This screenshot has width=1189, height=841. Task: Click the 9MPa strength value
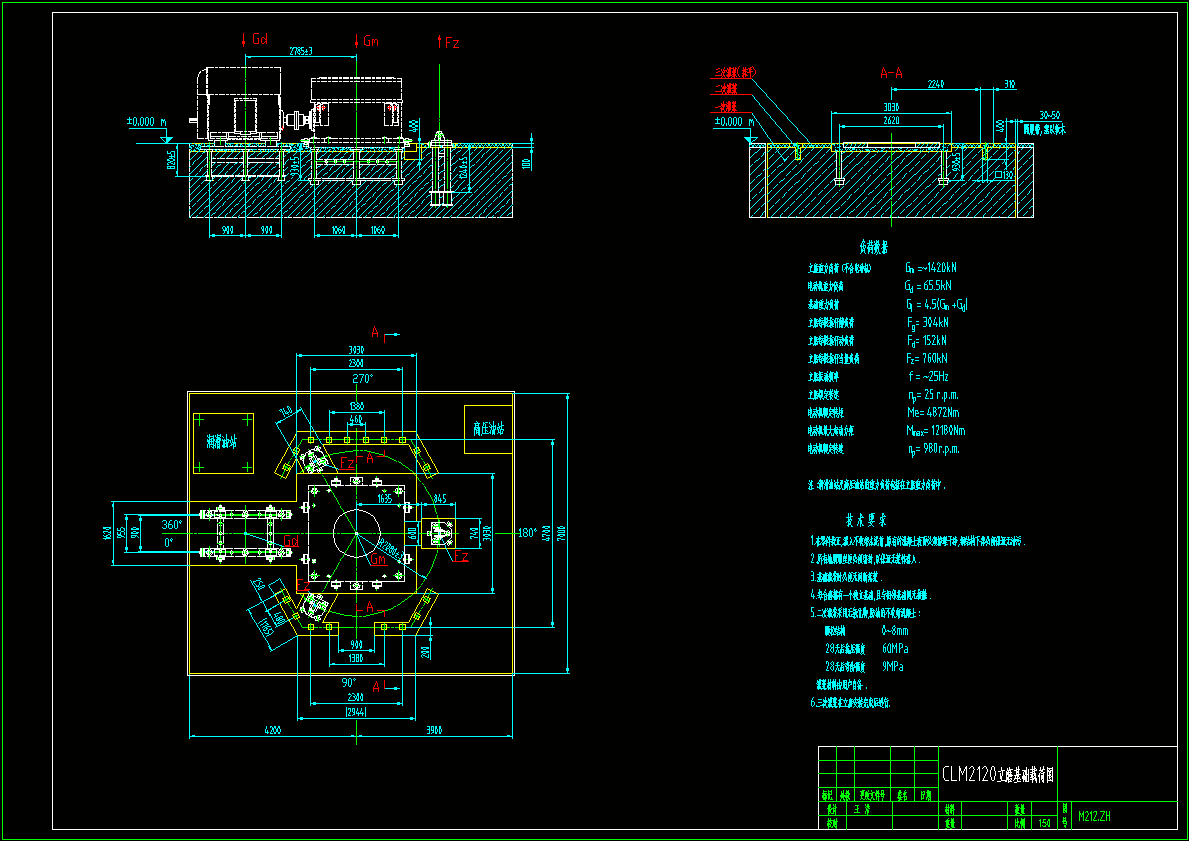[x=893, y=667]
